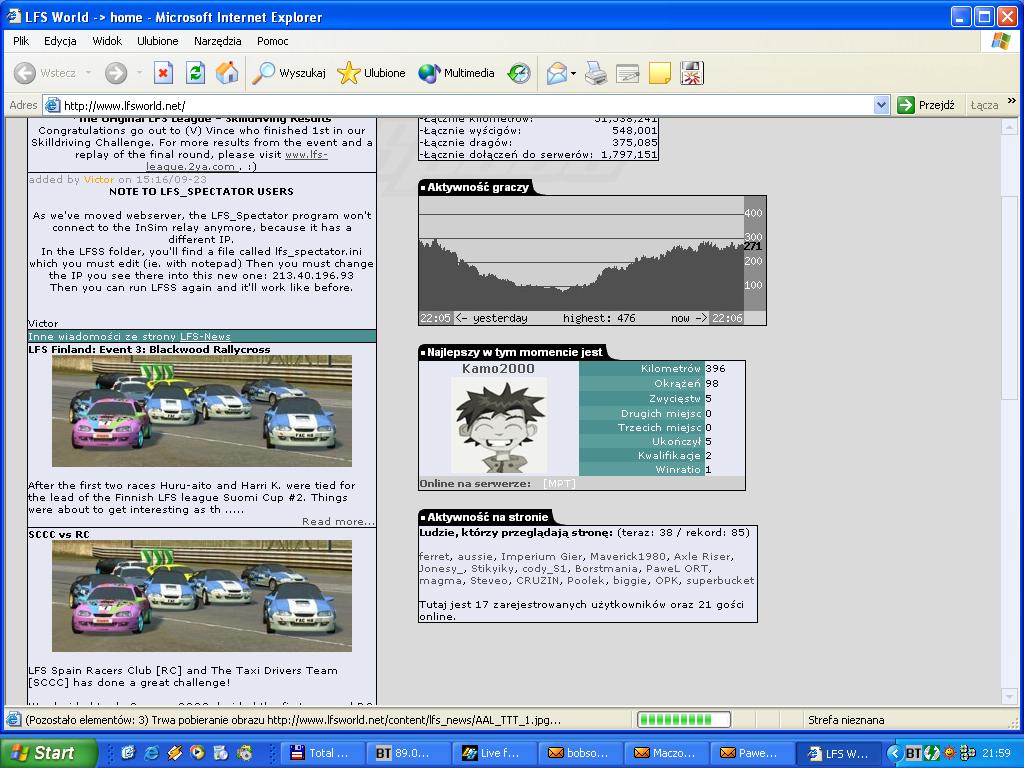Open the Ulubione menu in menu bar
Image resolution: width=1024 pixels, height=768 pixels.
tap(157, 41)
